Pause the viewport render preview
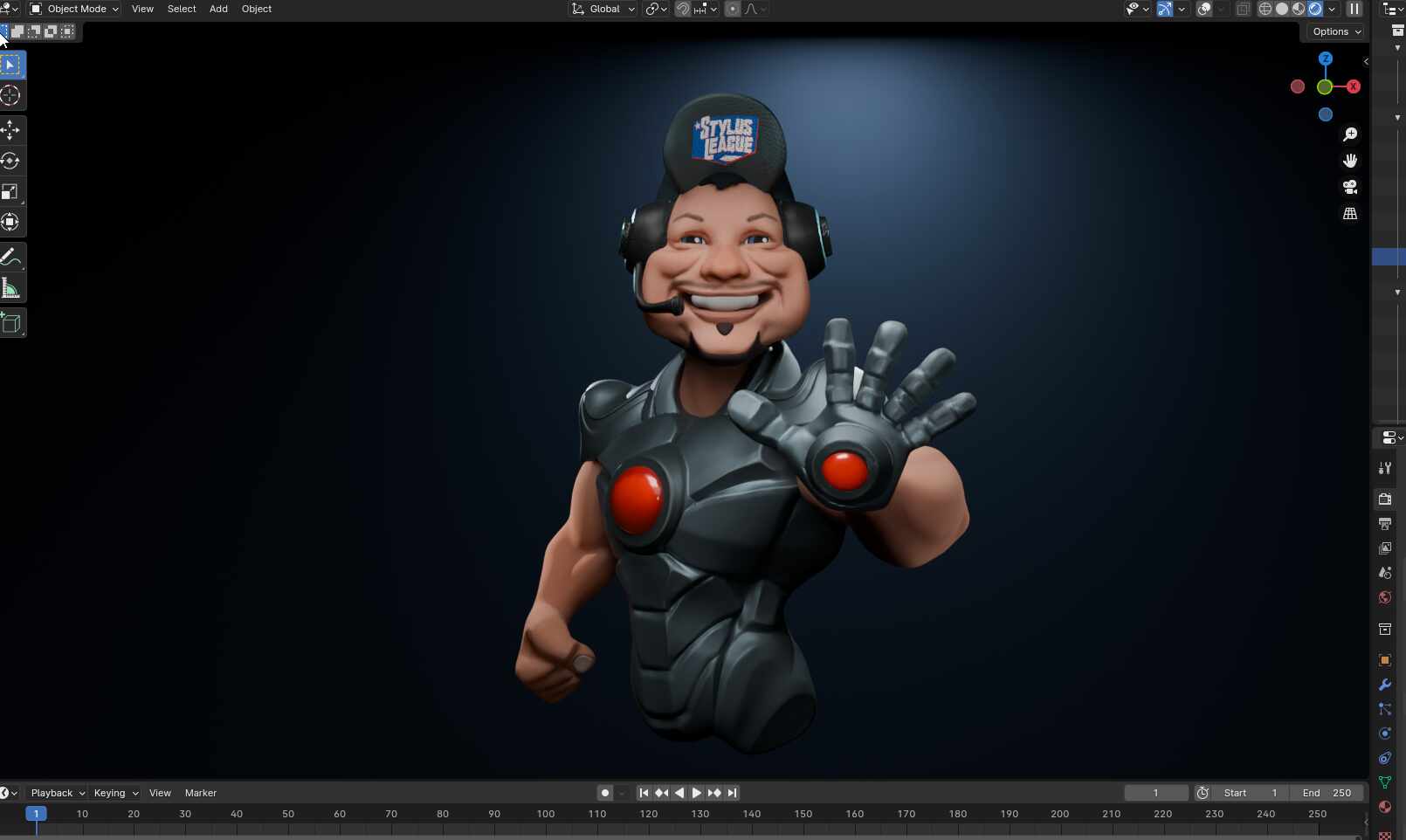1406x840 pixels. (1354, 9)
